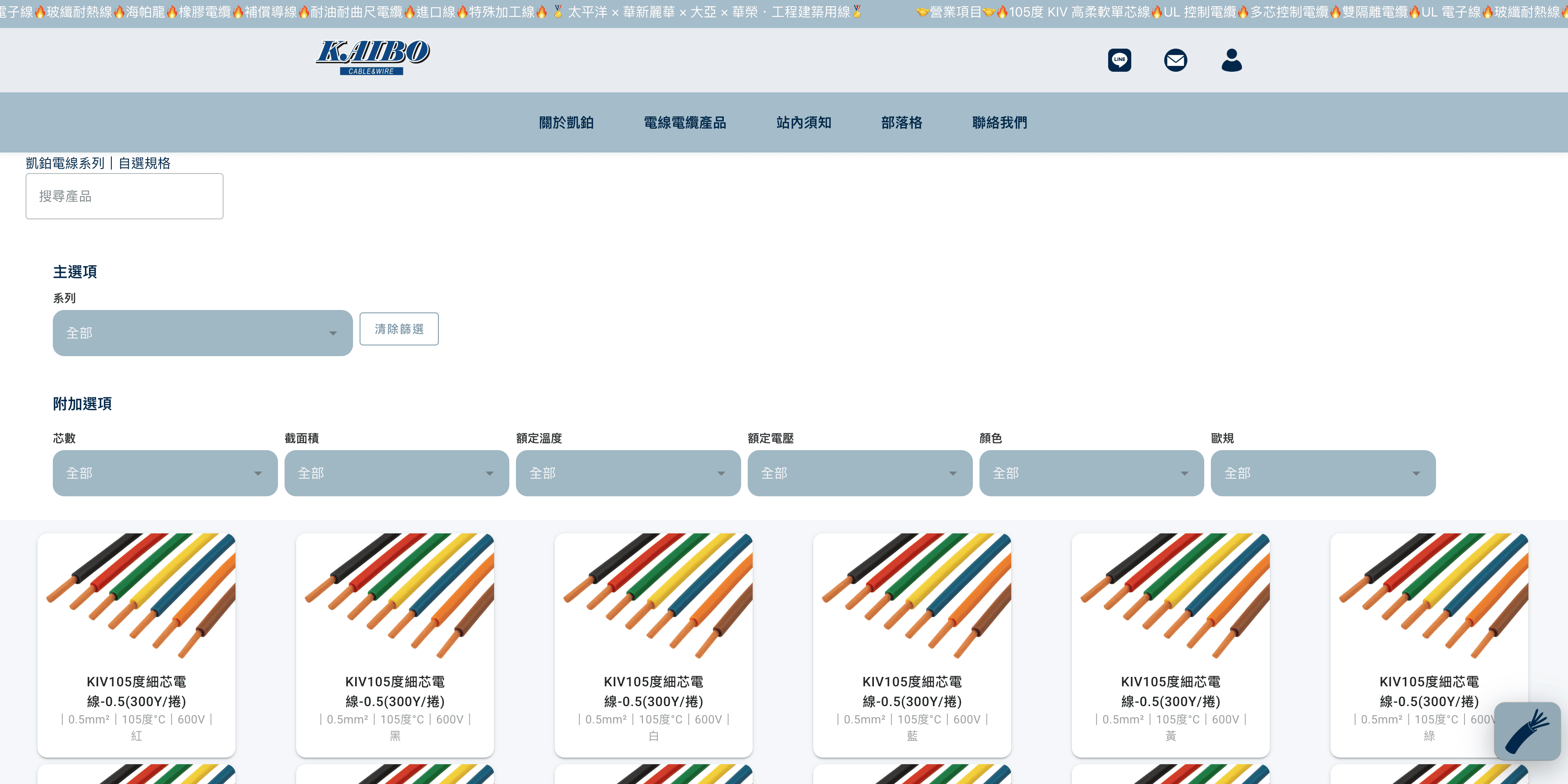Click the KAIBO Cable & Wire logo
Image resolution: width=1568 pixels, height=784 pixels.
[x=372, y=57]
